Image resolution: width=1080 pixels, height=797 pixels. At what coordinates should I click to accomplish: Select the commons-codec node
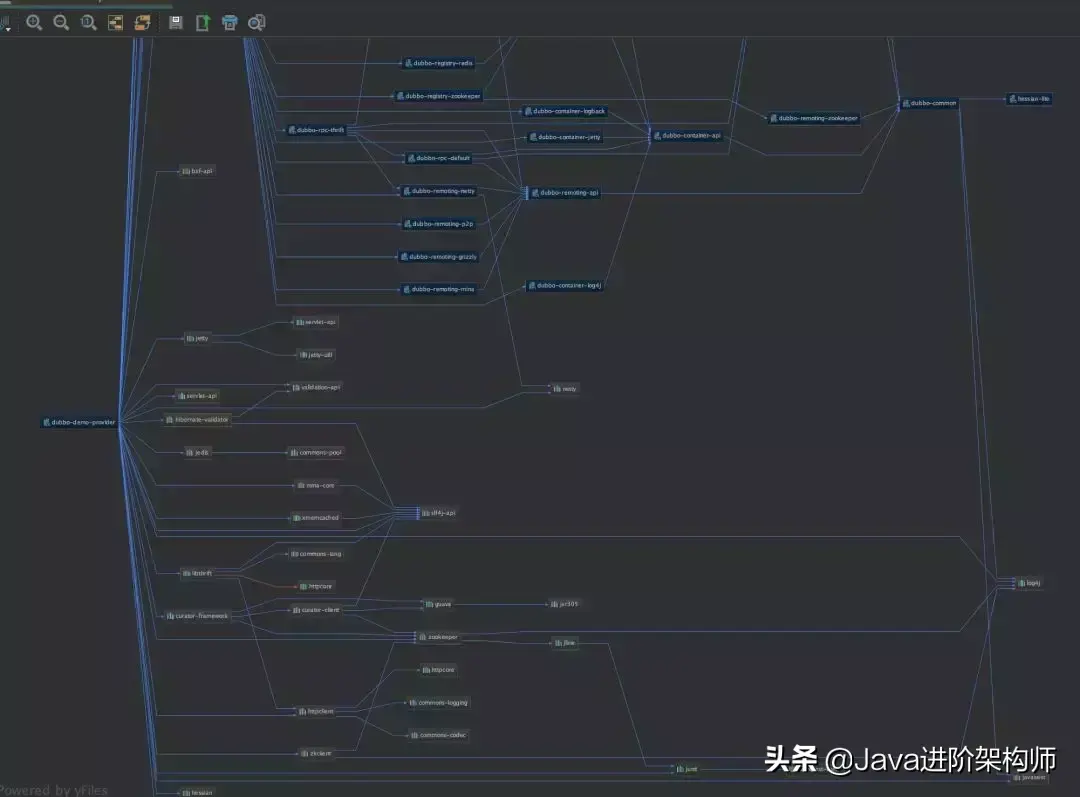[x=439, y=735]
